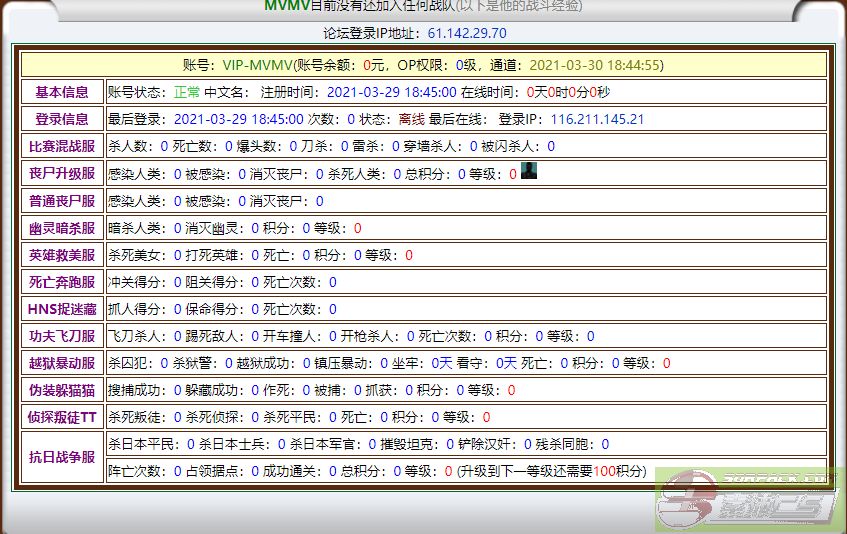Open the 比赛混战服 server stats
The image size is (847, 534).
[62, 146]
